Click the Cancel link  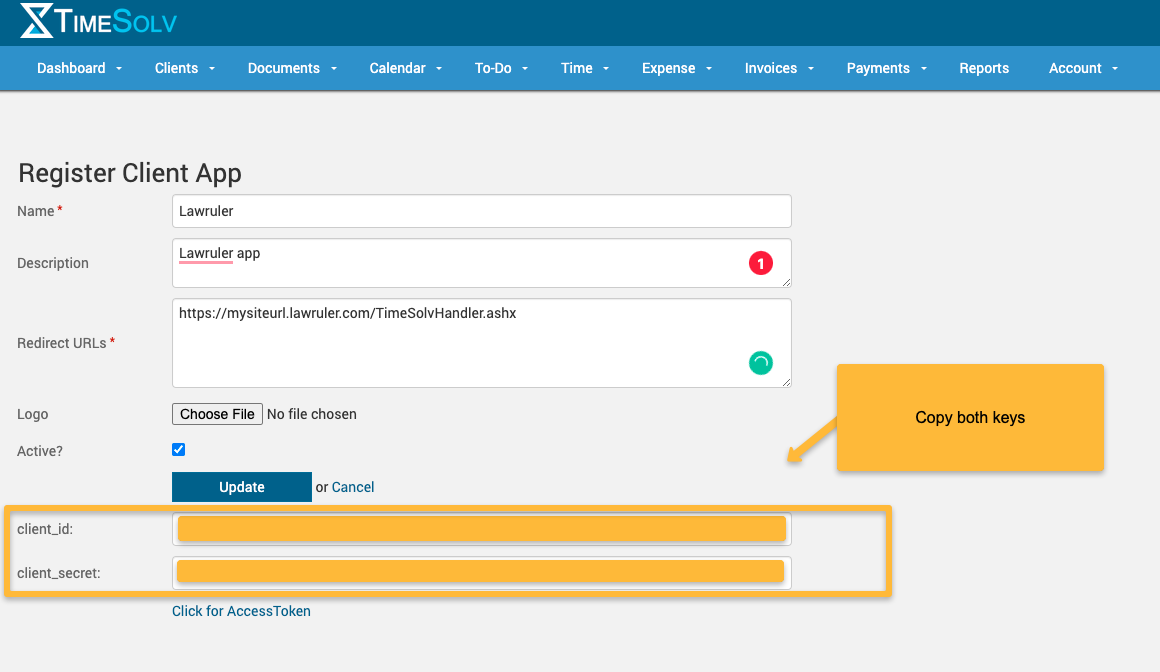(x=353, y=487)
